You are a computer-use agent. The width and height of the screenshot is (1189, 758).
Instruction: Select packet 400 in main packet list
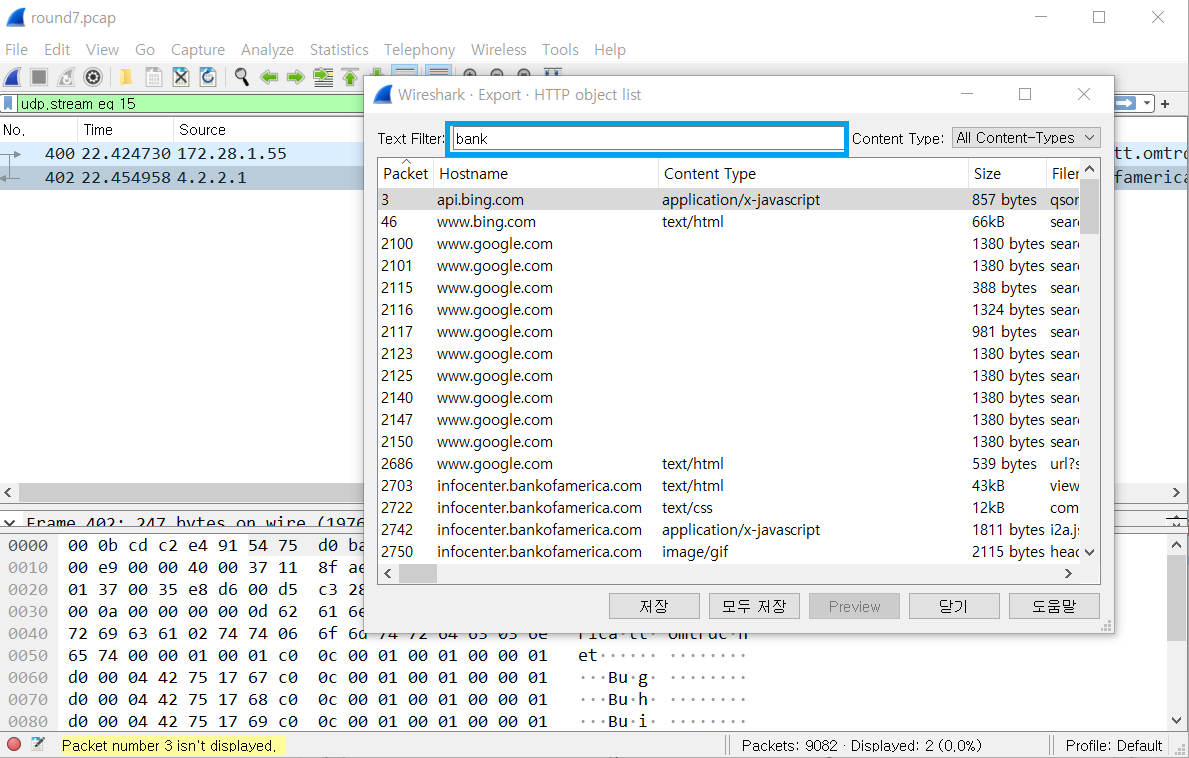(x=182, y=153)
